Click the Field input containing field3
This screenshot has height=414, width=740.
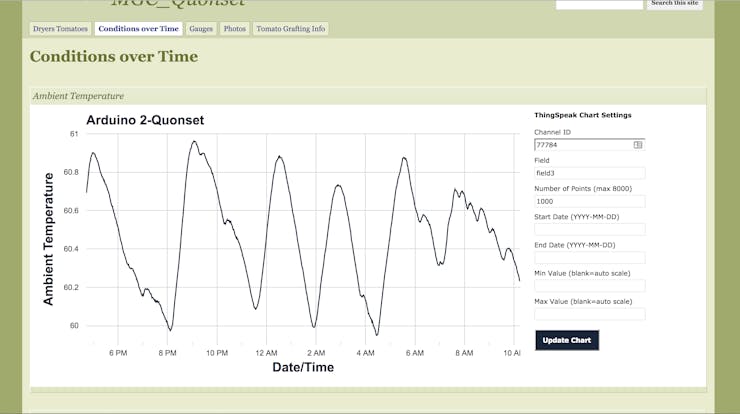click(x=589, y=173)
